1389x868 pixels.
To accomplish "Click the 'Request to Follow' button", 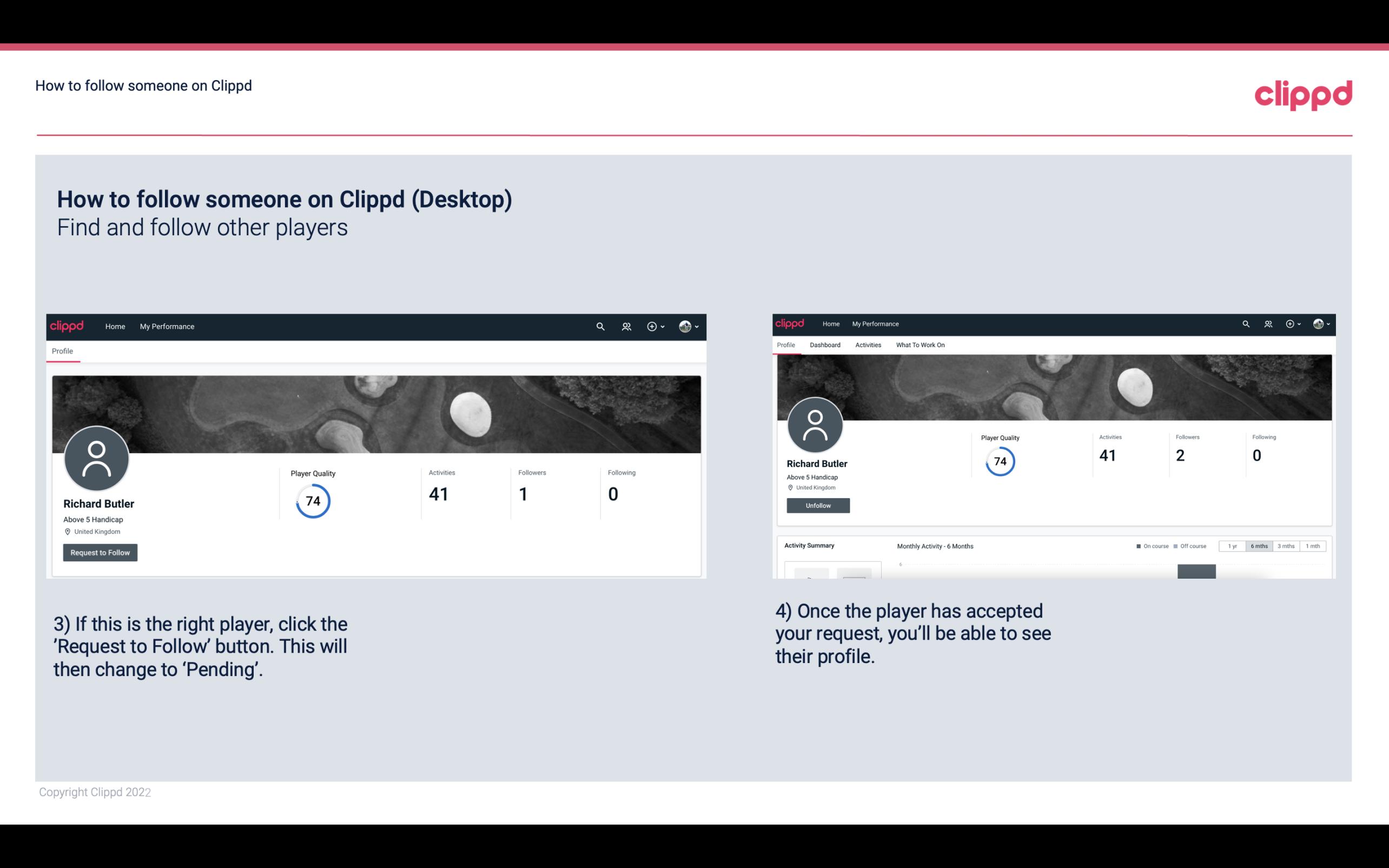I will coord(100,552).
